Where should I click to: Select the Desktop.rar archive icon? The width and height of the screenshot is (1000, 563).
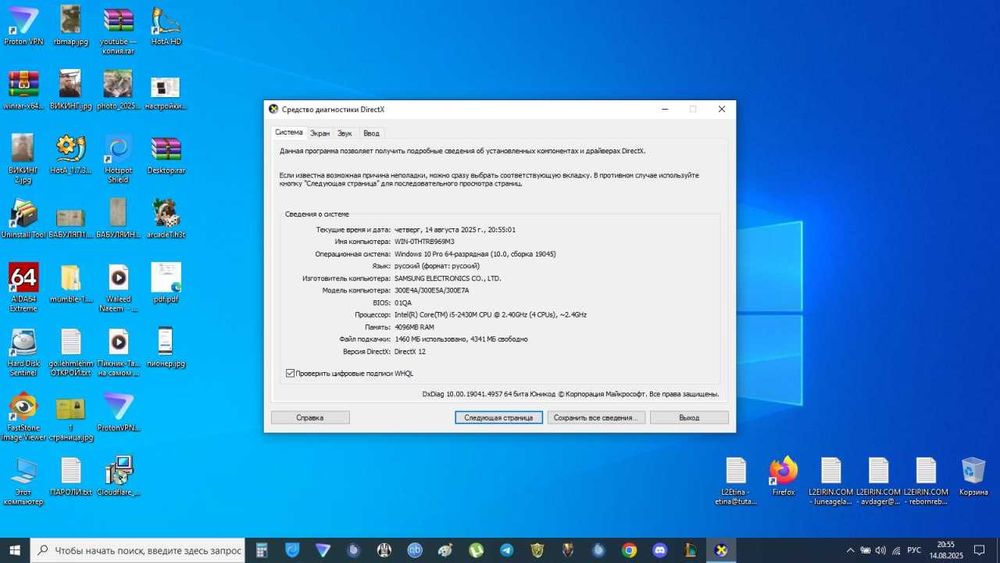click(166, 156)
